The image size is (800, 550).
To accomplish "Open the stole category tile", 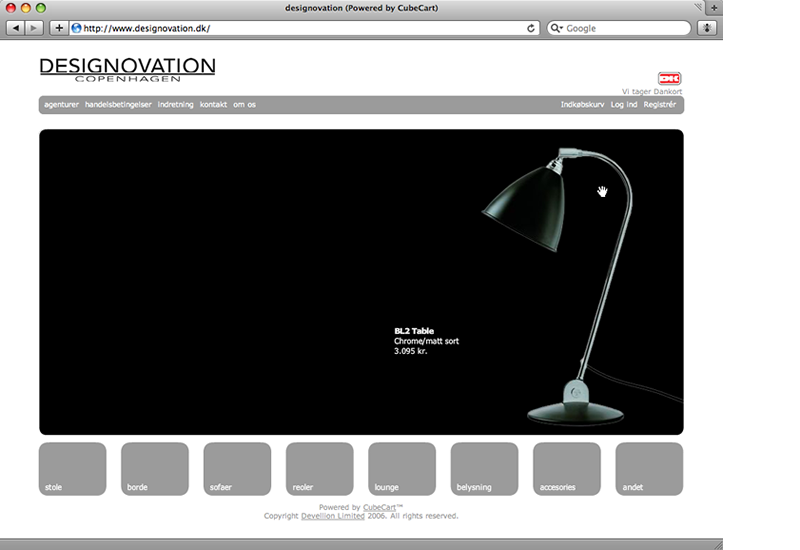I will point(72,469).
